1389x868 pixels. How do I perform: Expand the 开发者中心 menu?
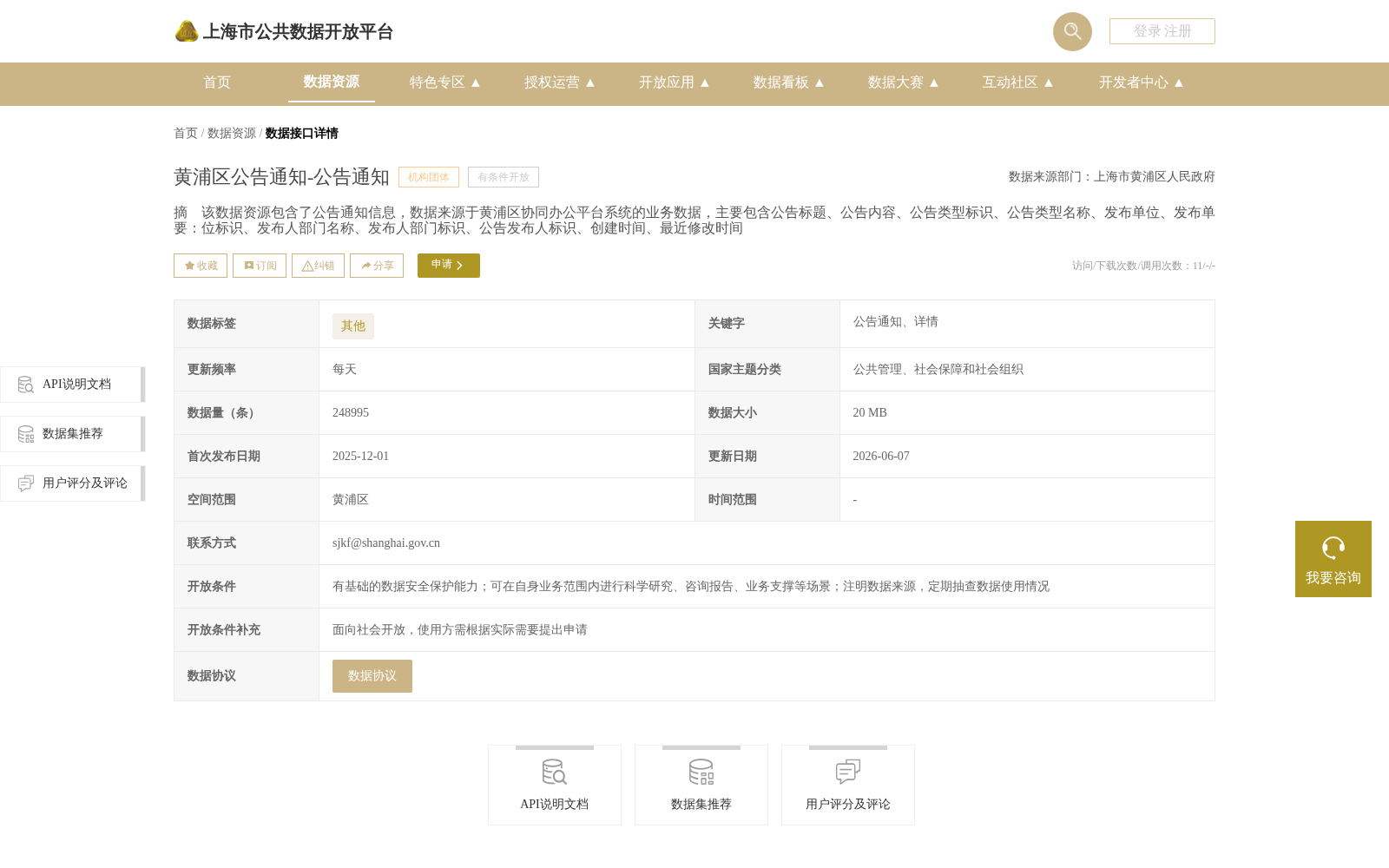[x=1142, y=82]
